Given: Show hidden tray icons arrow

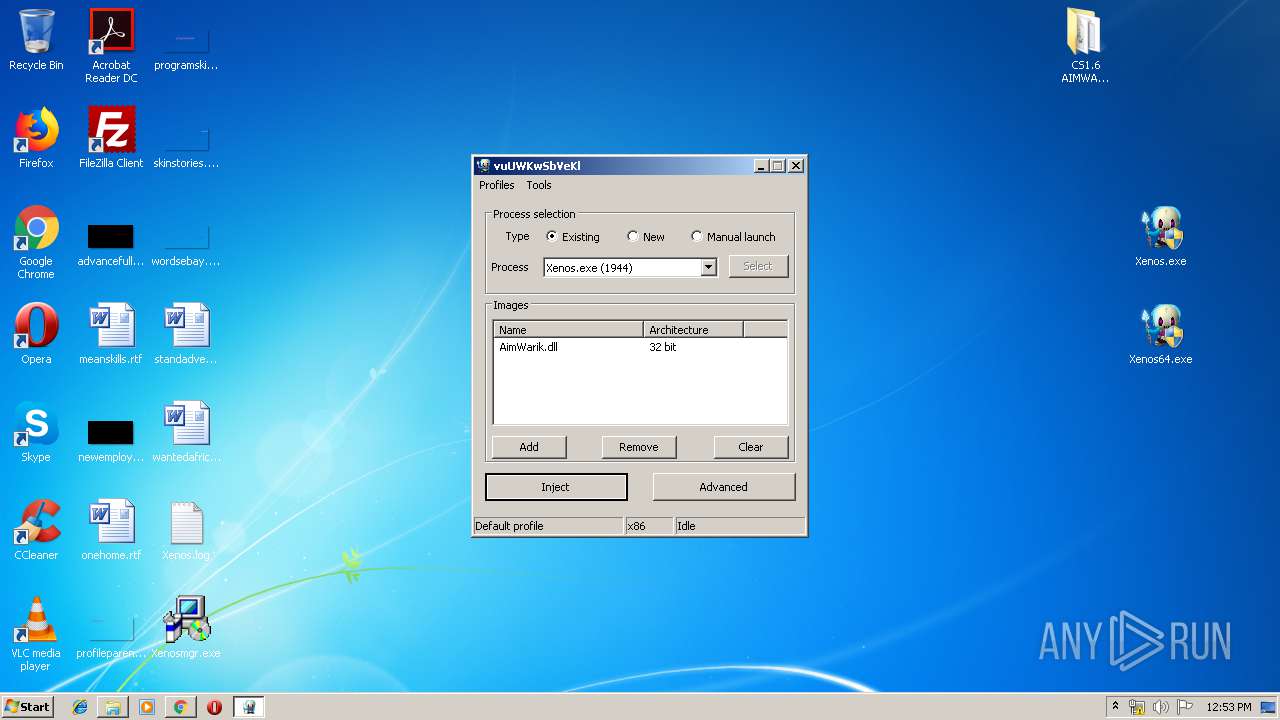Looking at the screenshot, I should [1115, 706].
